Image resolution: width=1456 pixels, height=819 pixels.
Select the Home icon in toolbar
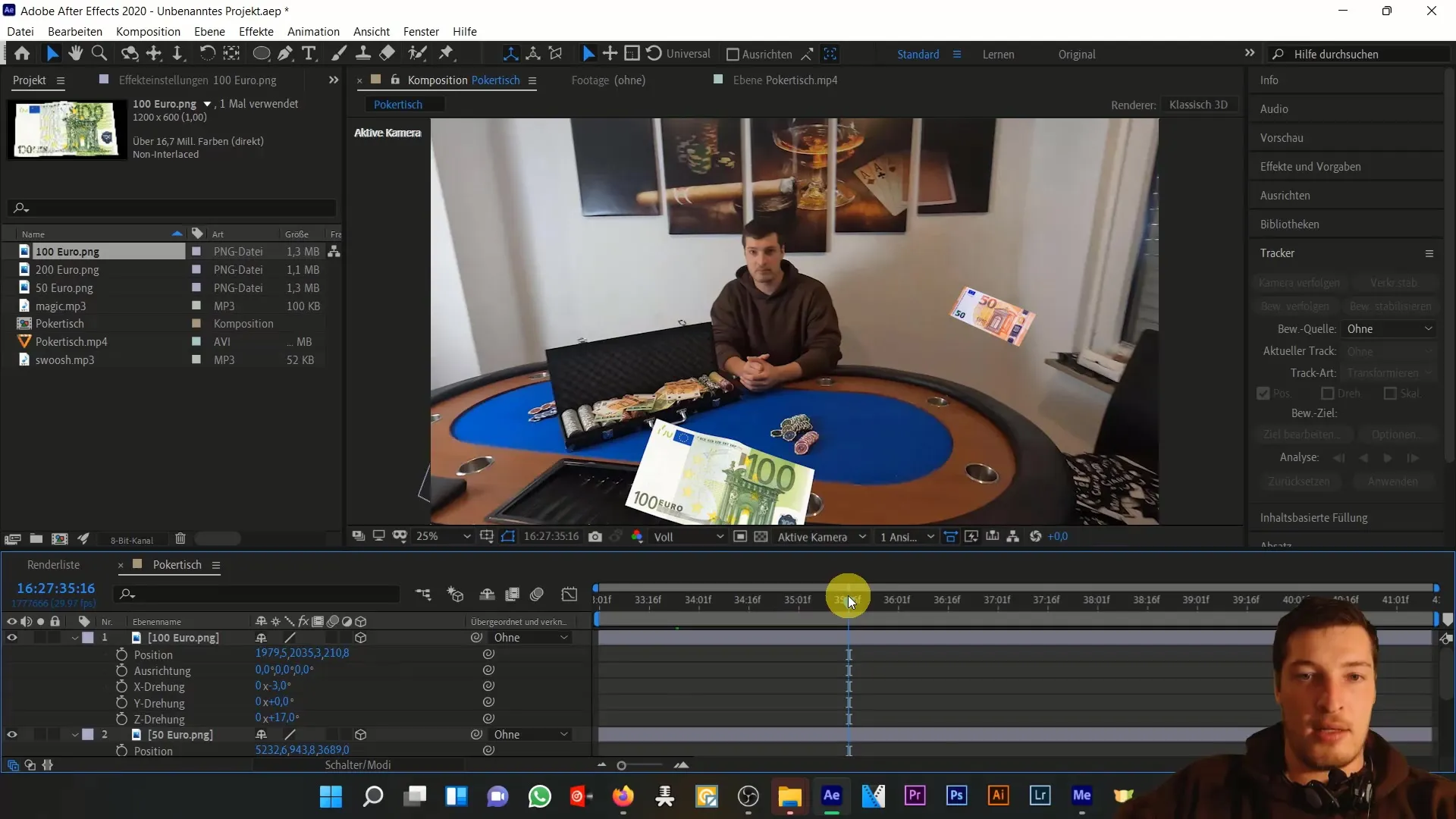pyautogui.click(x=22, y=54)
